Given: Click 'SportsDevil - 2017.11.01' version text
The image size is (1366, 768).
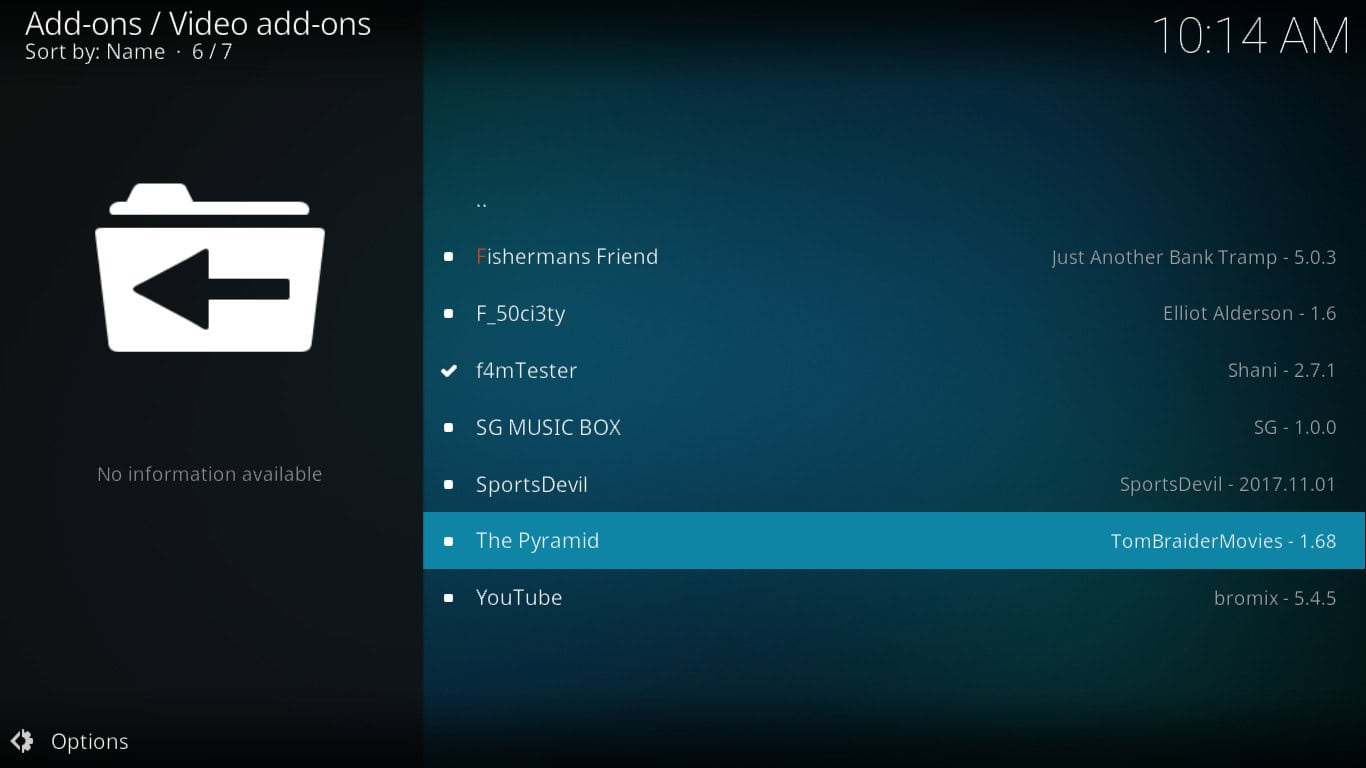Looking at the screenshot, I should tap(1228, 484).
